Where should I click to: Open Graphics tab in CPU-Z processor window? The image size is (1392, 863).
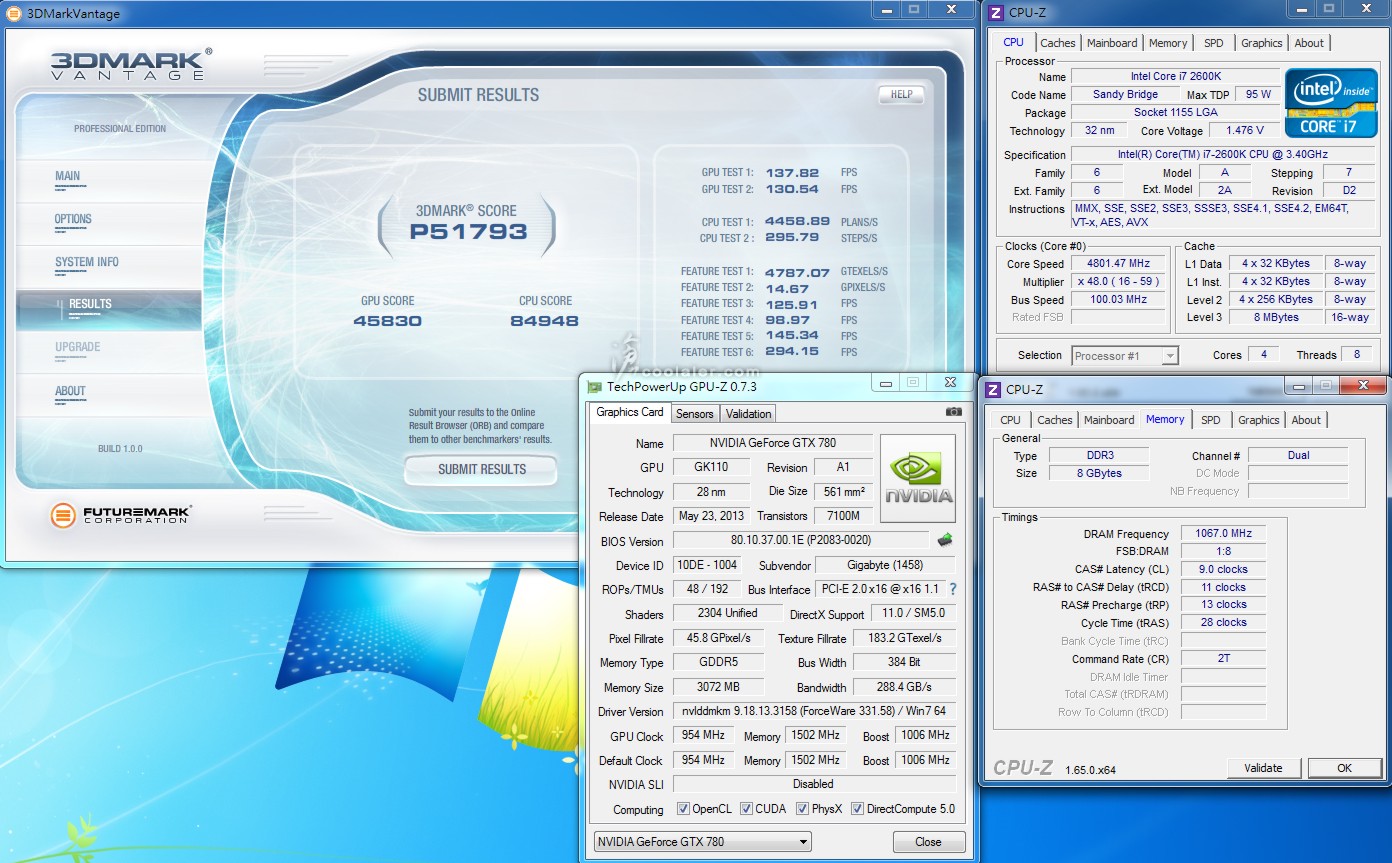coord(1262,43)
